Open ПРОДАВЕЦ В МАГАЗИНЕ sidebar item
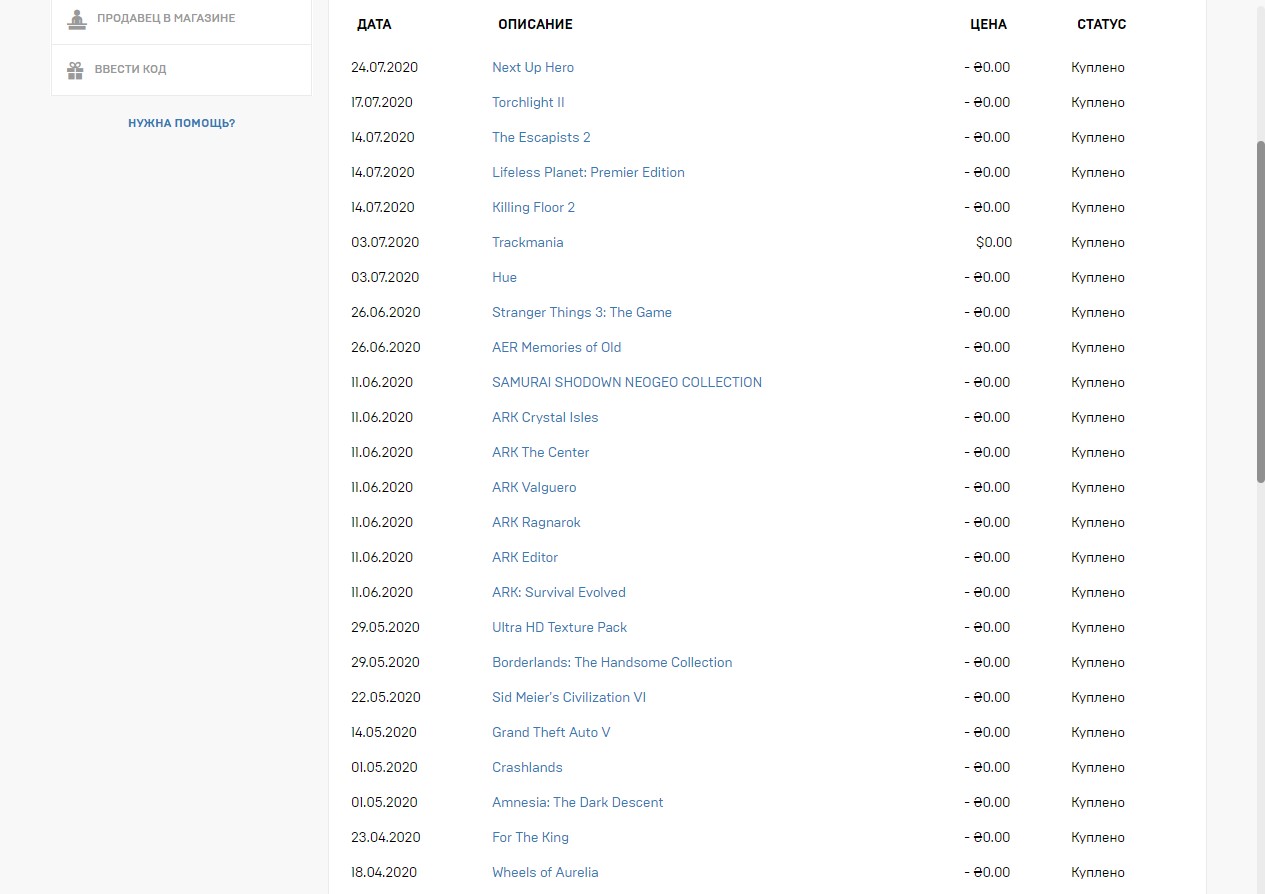 (x=181, y=20)
